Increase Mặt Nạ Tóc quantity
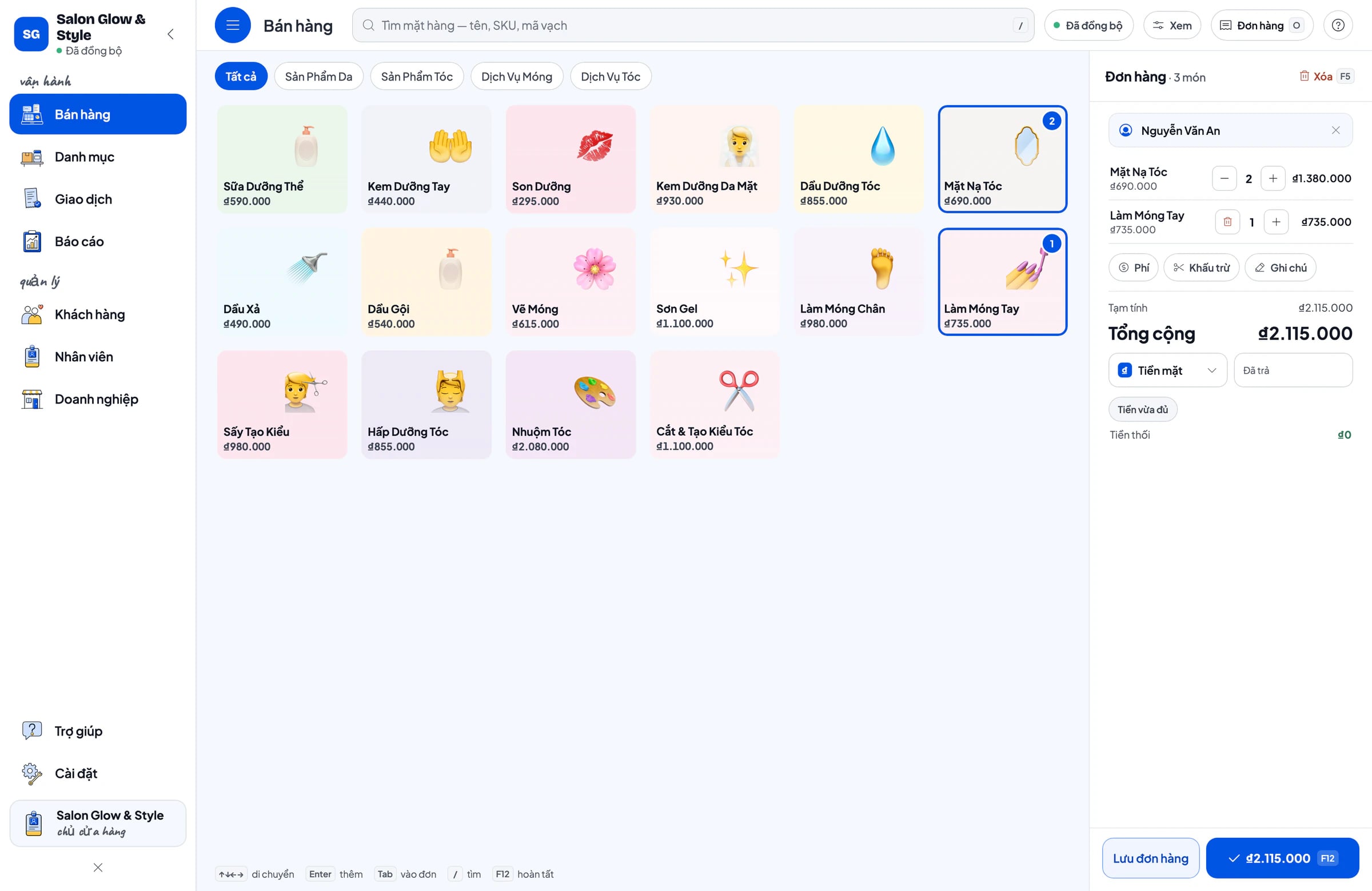The image size is (1372, 891). click(1273, 179)
